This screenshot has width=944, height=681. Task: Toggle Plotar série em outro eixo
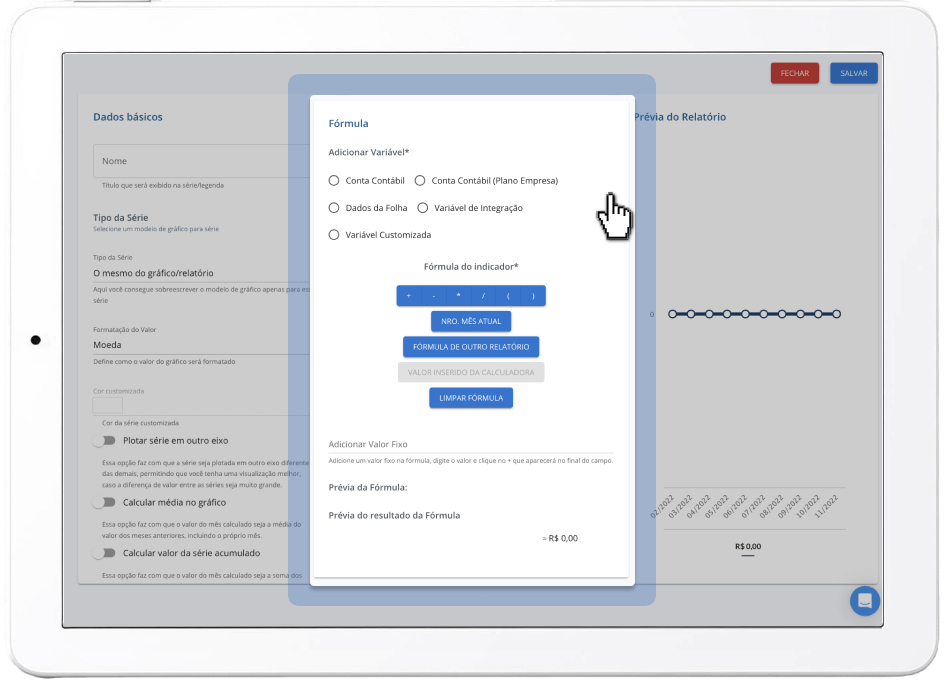(x=105, y=441)
